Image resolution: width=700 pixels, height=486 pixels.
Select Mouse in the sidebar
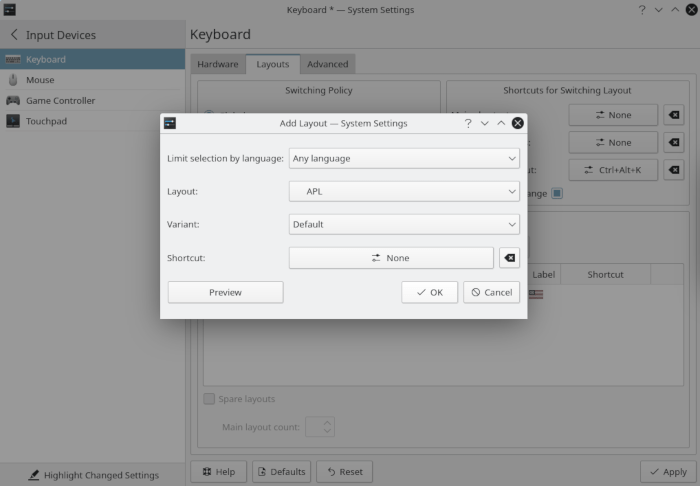[92, 80]
